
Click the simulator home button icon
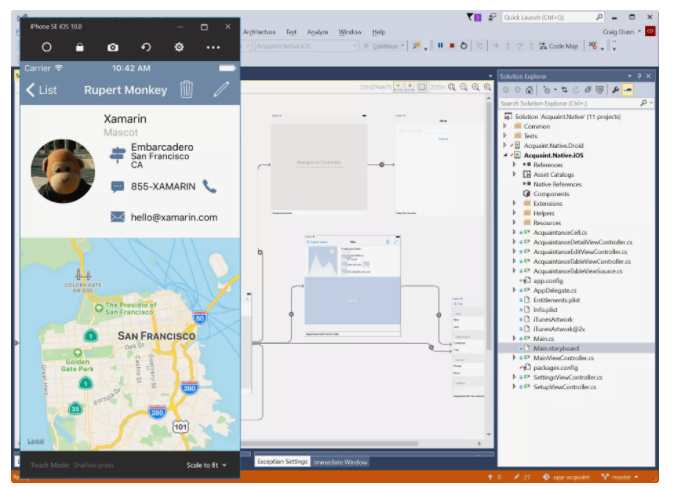(46, 47)
